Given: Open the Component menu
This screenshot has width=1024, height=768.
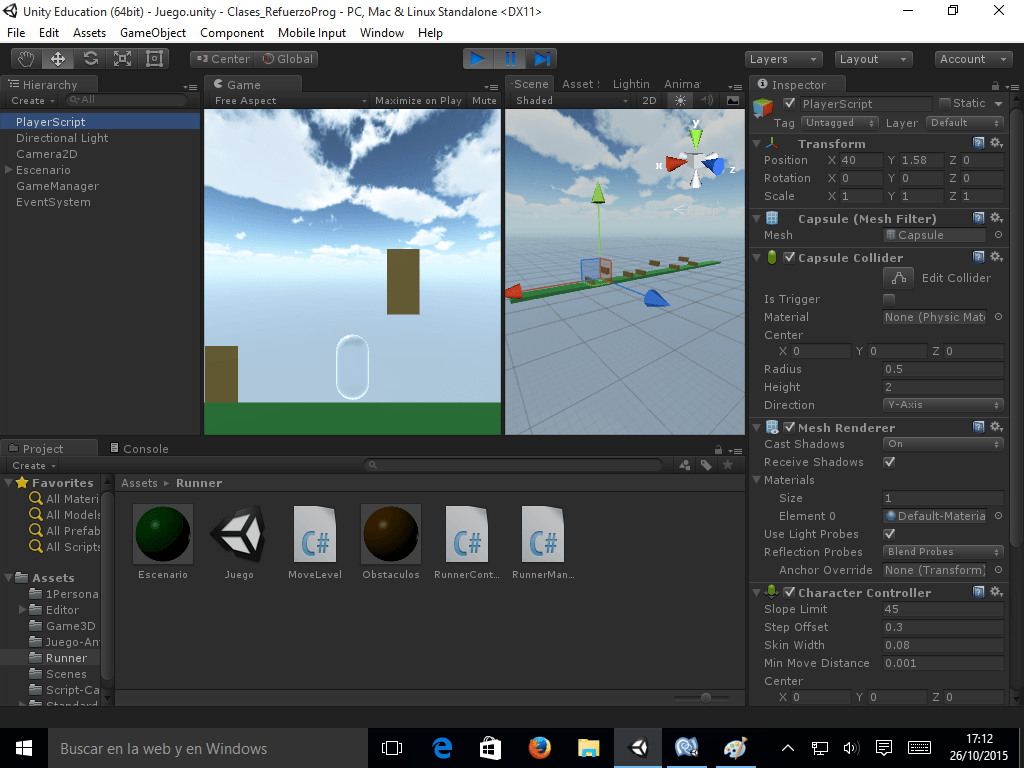Looking at the screenshot, I should 232,33.
